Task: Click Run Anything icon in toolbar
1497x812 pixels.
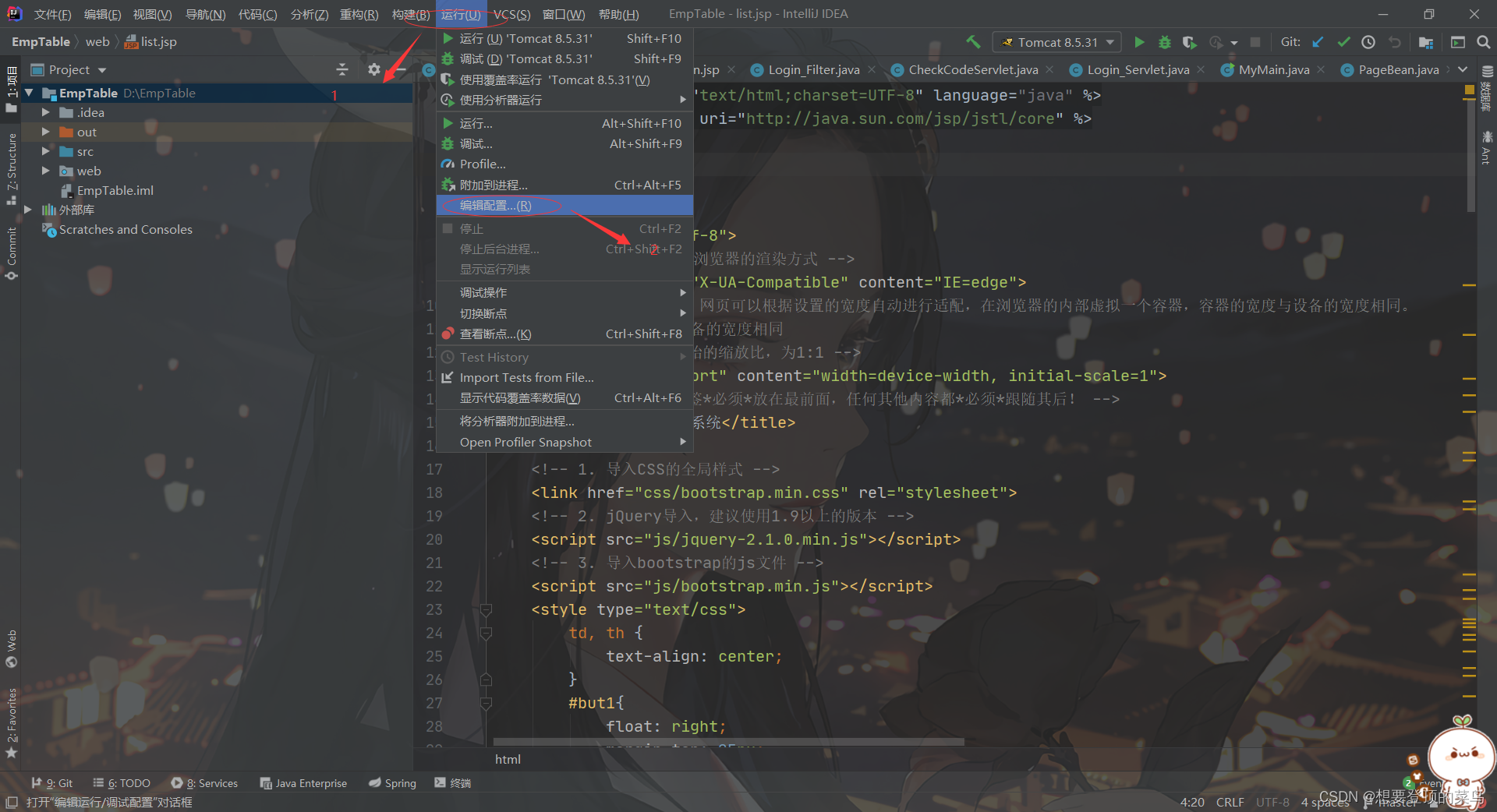Action: click(x=1458, y=42)
